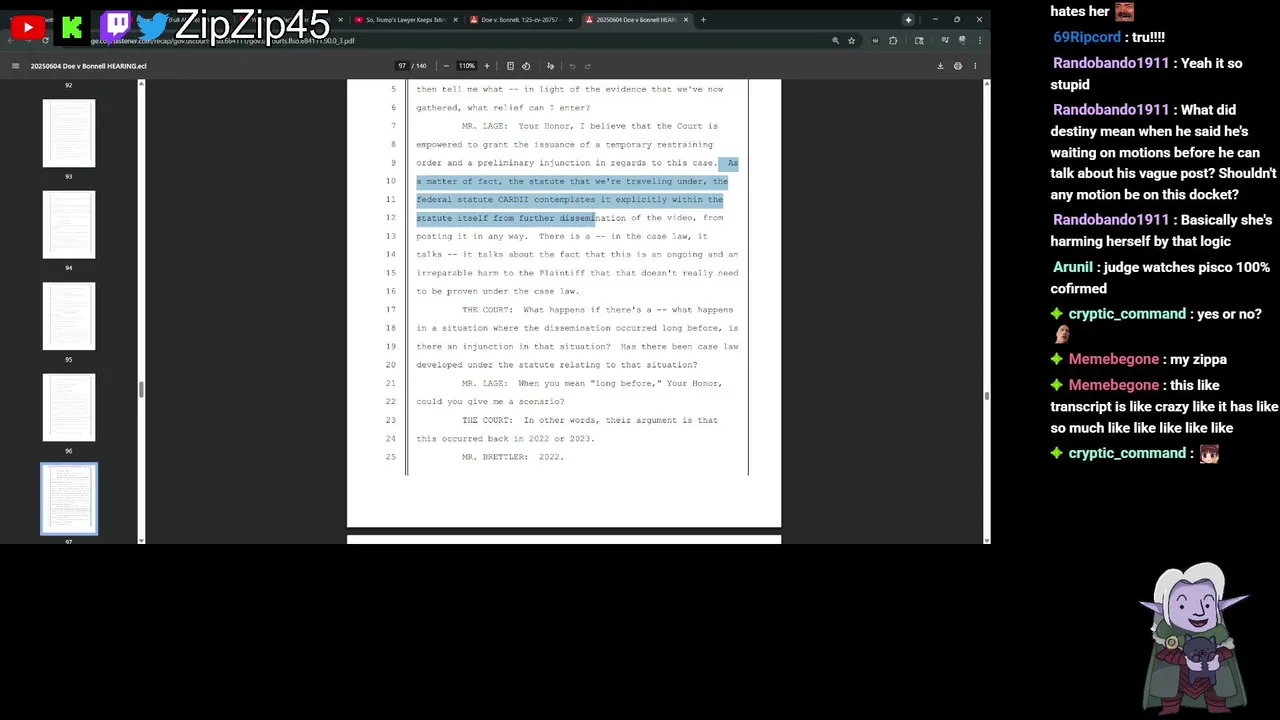
Task: Click Randobando1911 on 'Yeah it so stupid'
Action: pos(1111,63)
